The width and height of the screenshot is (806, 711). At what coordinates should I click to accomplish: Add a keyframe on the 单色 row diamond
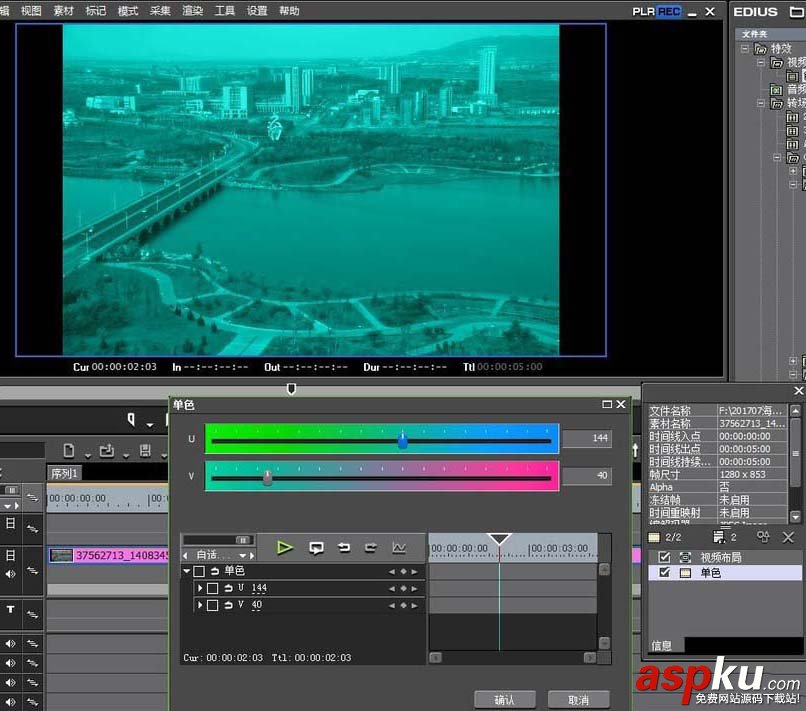click(404, 572)
